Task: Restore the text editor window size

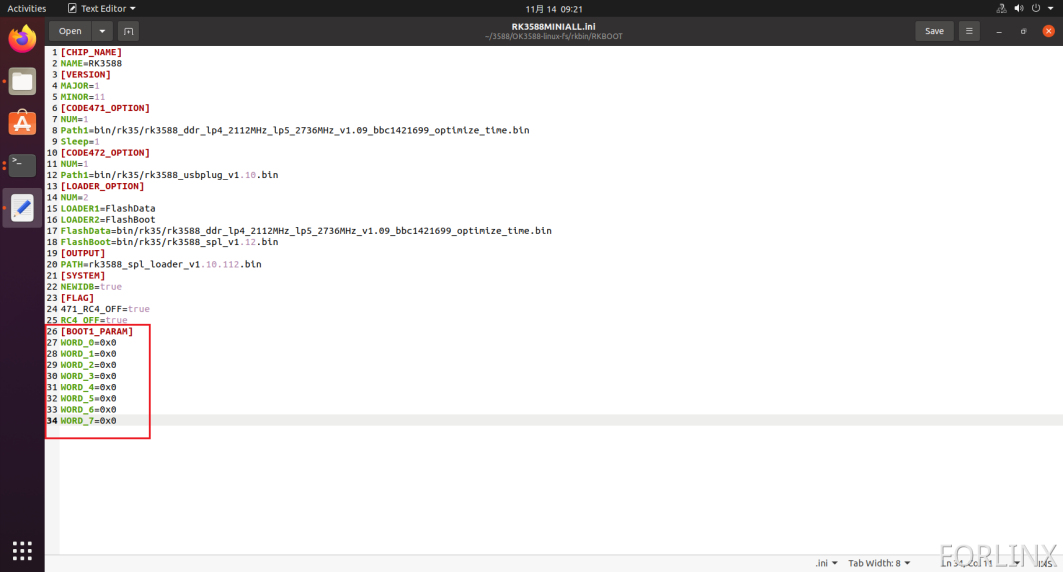Action: [x=1024, y=31]
